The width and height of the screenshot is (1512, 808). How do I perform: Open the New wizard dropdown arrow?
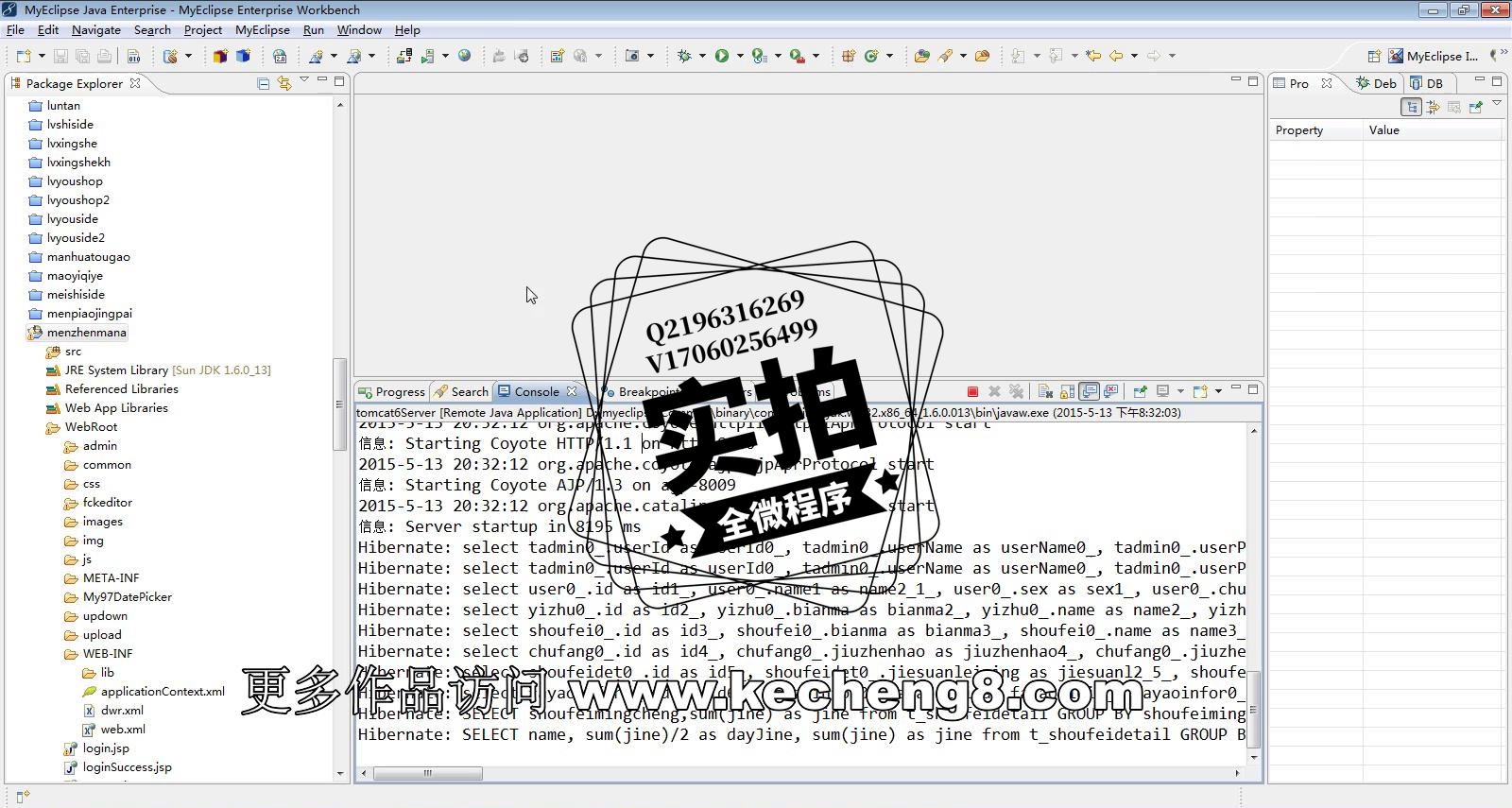point(42,56)
